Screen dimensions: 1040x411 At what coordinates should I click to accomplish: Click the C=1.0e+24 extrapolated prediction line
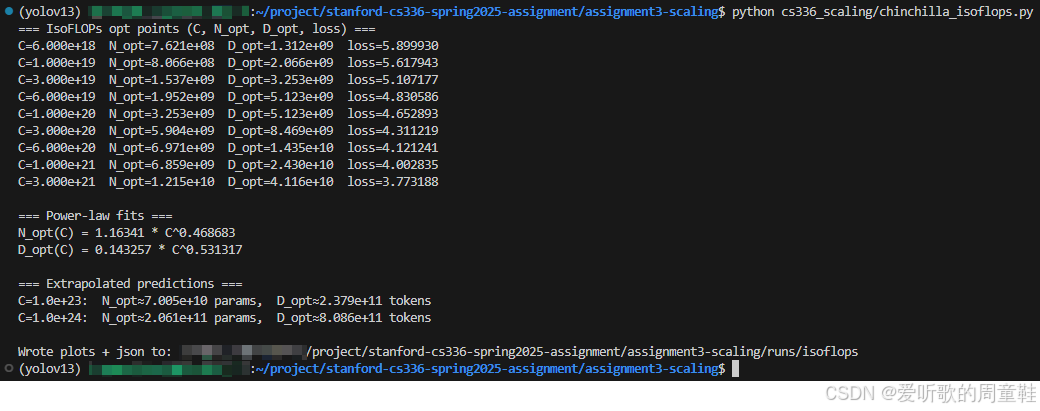click(x=224, y=318)
